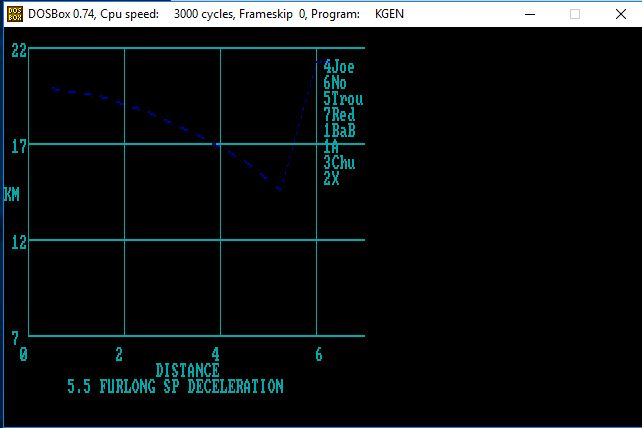Click the x-axis value 2

(x=119, y=354)
